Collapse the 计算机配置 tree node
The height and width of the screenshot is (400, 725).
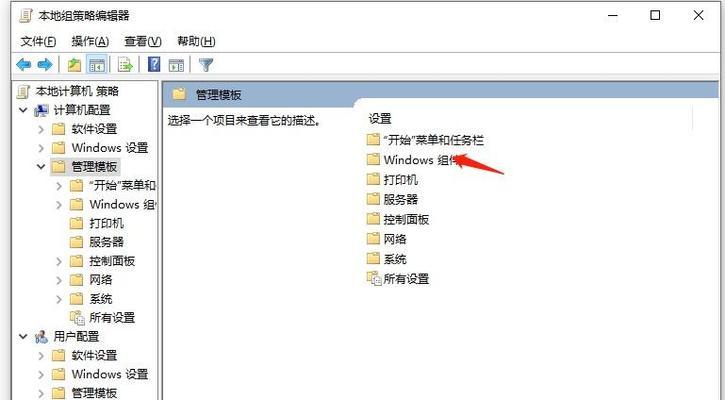point(23,110)
